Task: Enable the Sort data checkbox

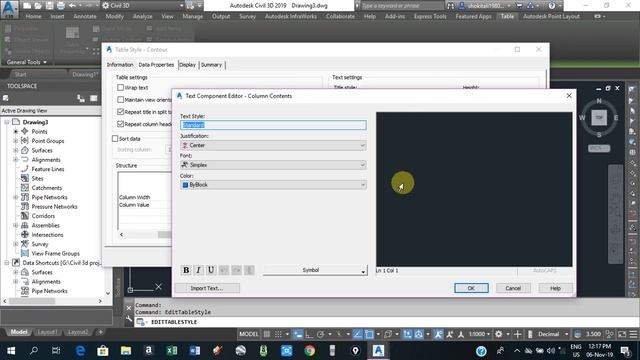Action: coord(115,139)
